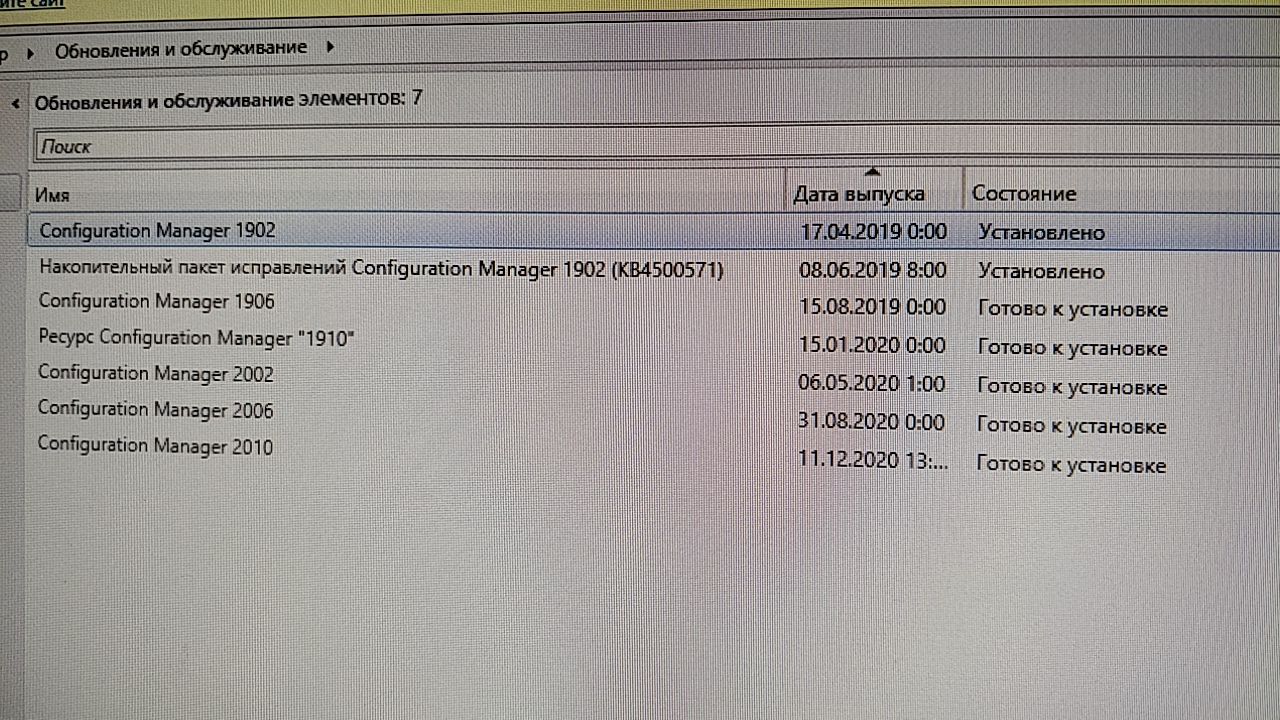
Task: Click Готово к установке status for 2002
Action: pyautogui.click(x=1072, y=387)
